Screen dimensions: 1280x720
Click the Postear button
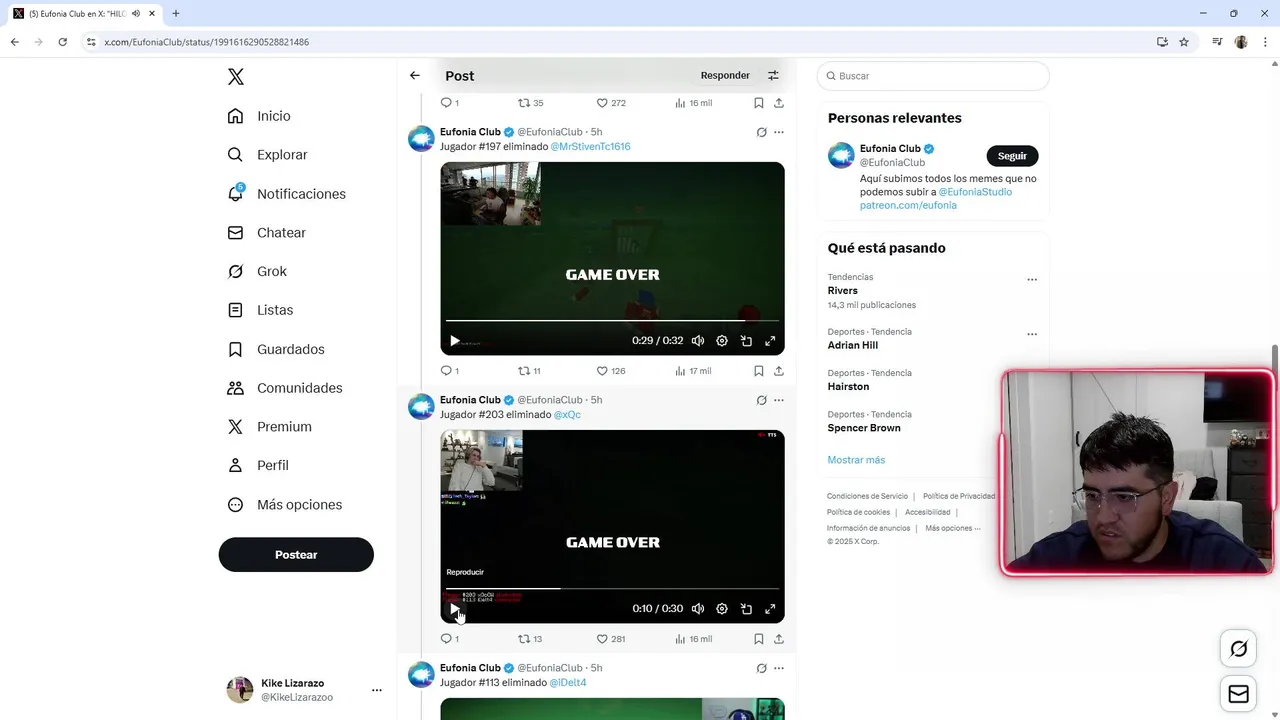coord(296,555)
